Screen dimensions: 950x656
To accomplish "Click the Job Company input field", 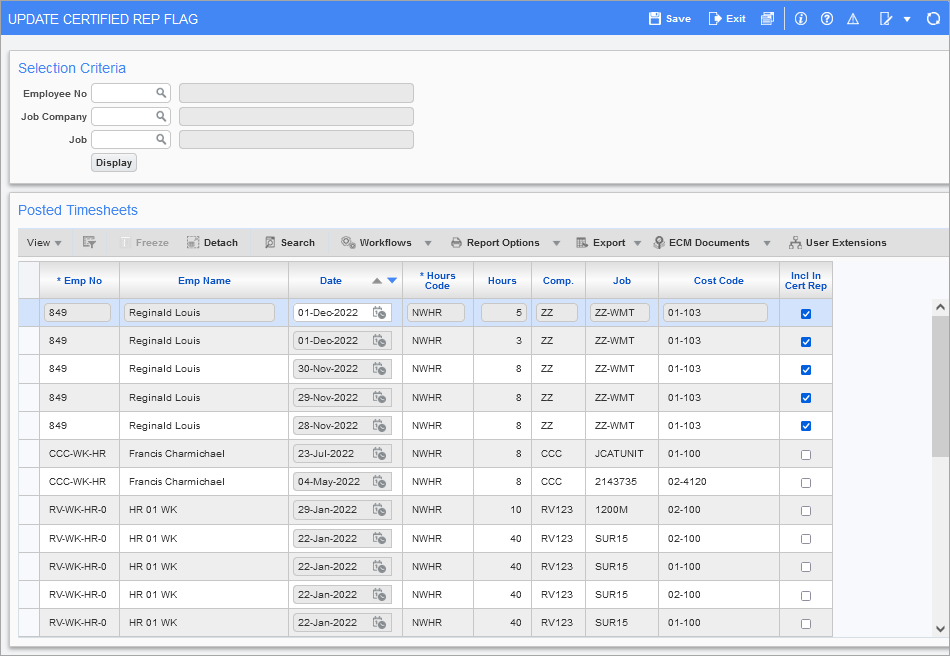I will (123, 116).
